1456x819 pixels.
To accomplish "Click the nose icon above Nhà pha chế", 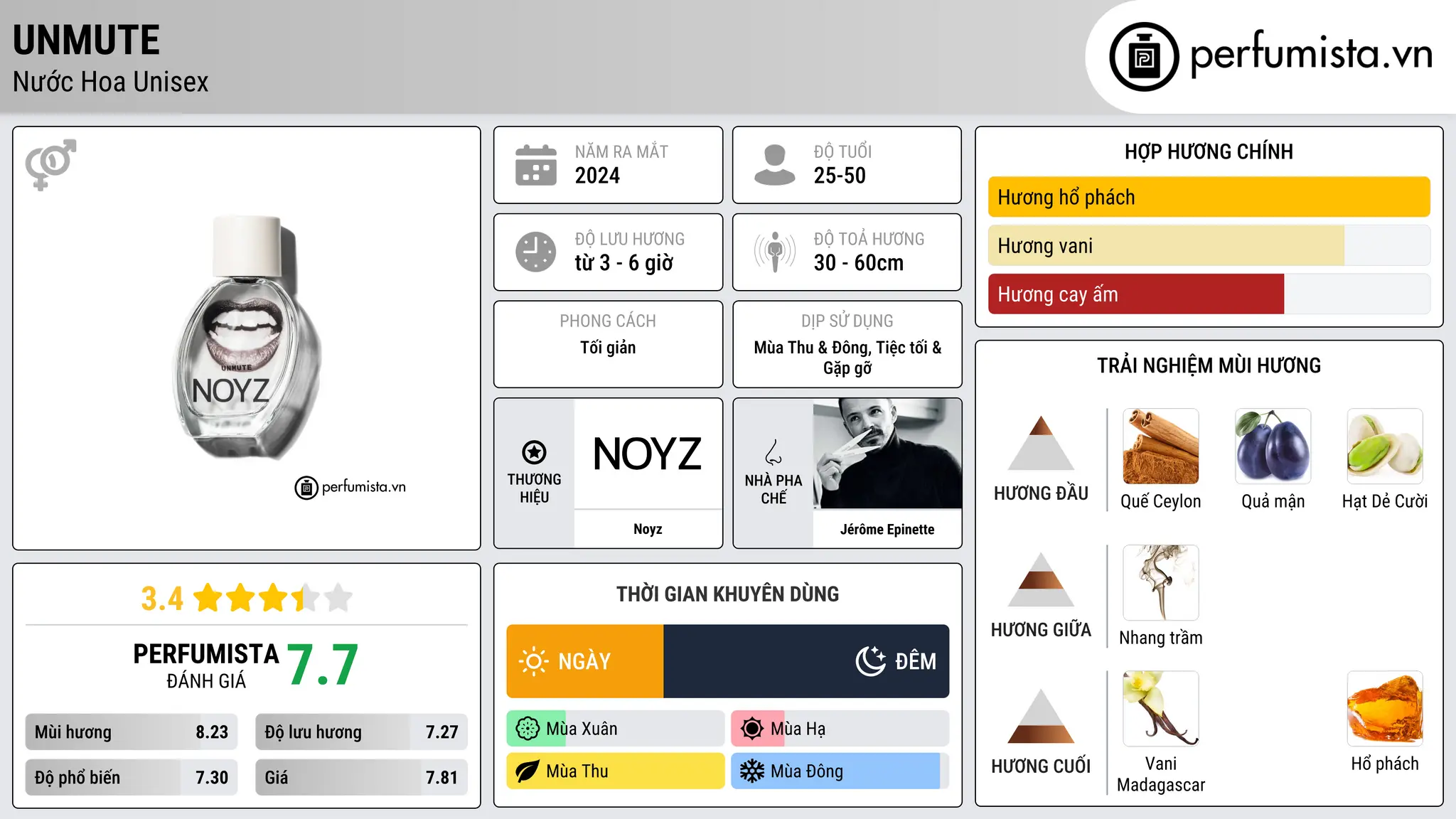I will 773,452.
